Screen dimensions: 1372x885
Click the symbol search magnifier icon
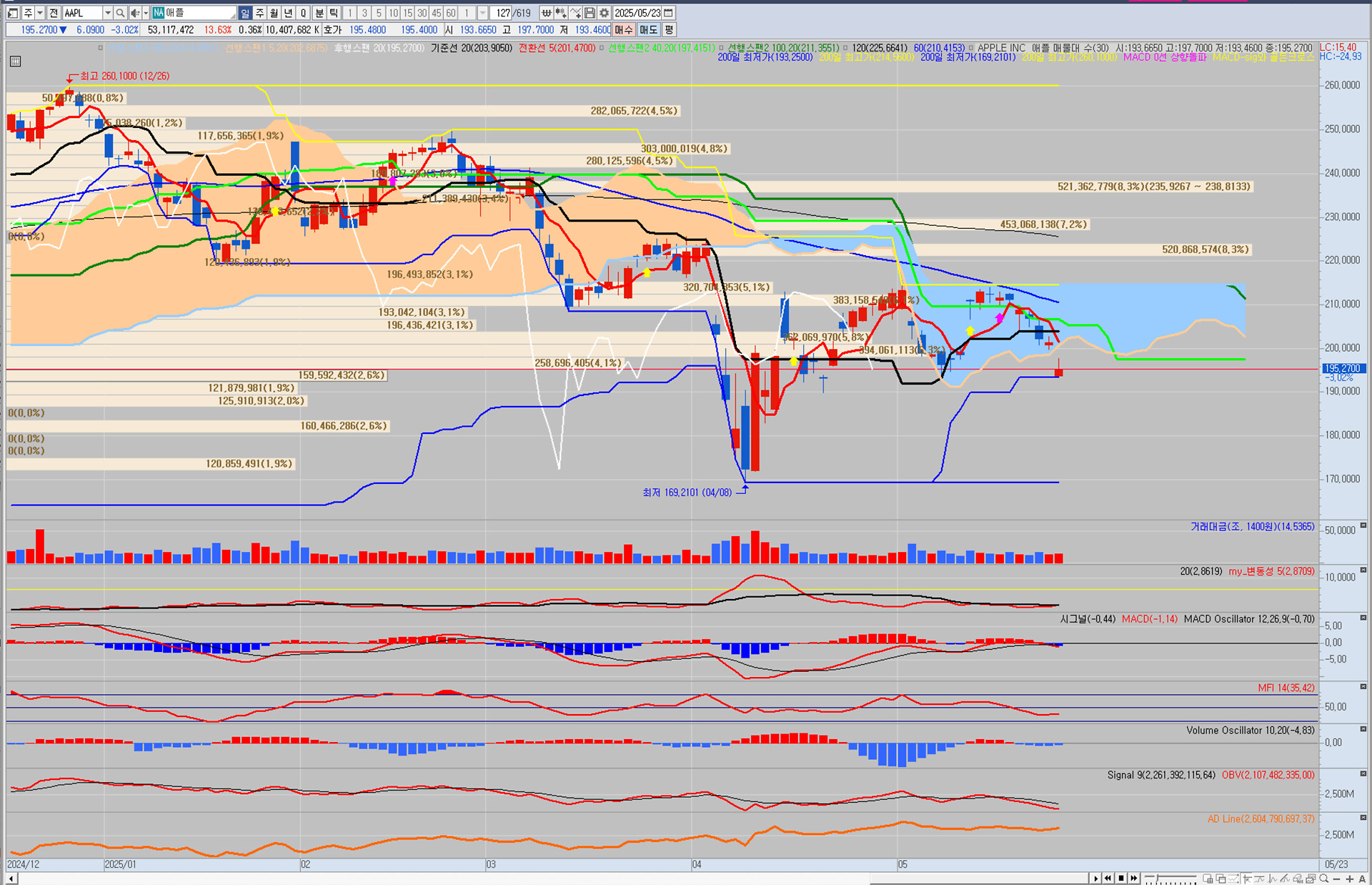pyautogui.click(x=120, y=13)
